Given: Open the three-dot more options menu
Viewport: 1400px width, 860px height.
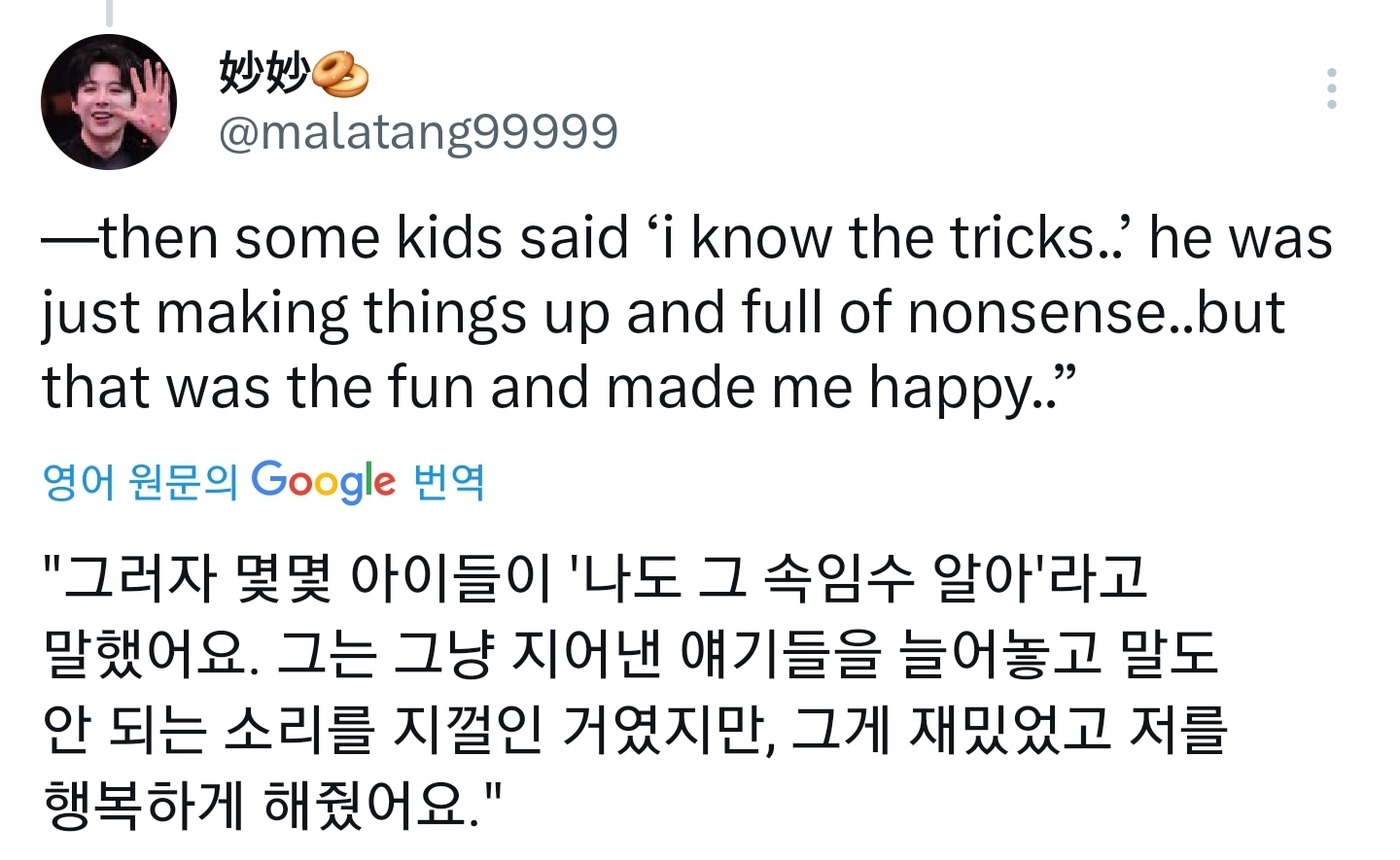Looking at the screenshot, I should [x=1331, y=88].
